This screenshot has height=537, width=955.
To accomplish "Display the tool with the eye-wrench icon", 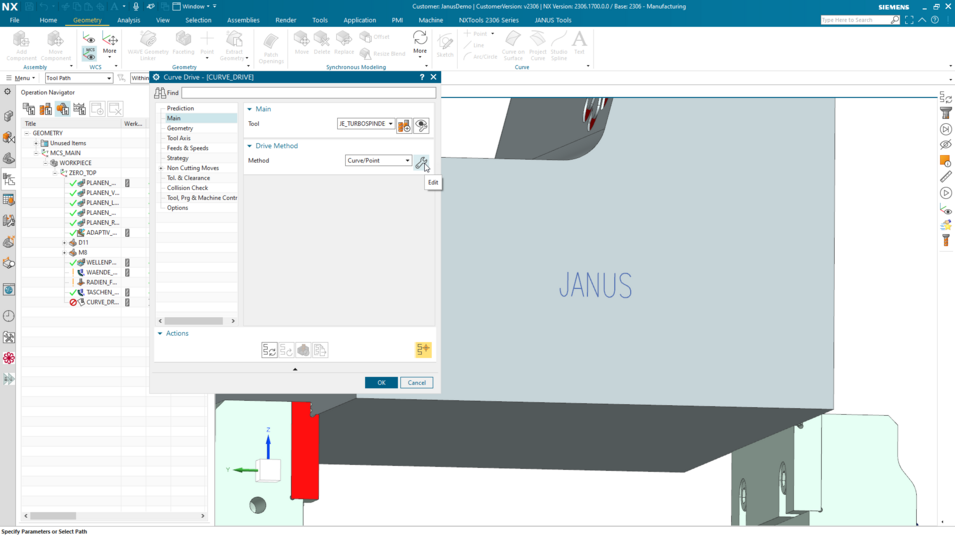I will coord(421,125).
